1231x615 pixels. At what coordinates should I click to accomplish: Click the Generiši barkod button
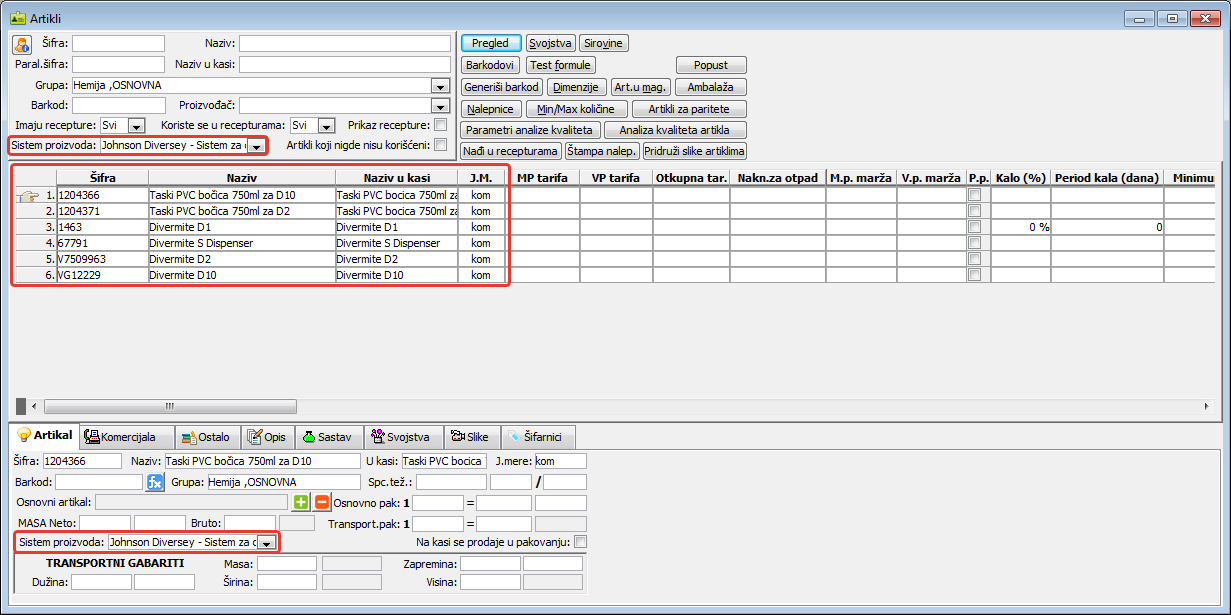coord(502,87)
